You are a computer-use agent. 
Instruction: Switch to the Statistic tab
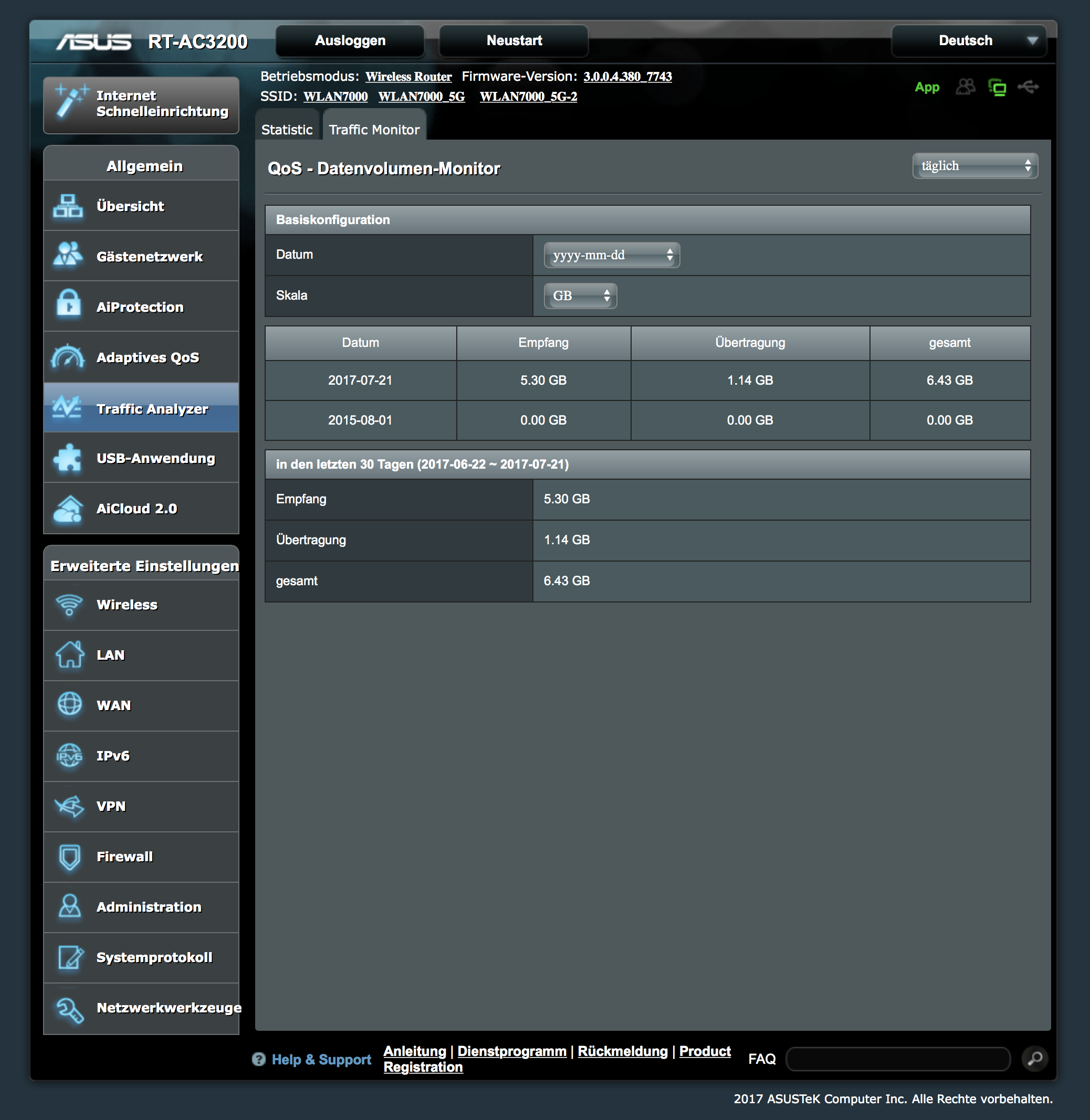[287, 129]
